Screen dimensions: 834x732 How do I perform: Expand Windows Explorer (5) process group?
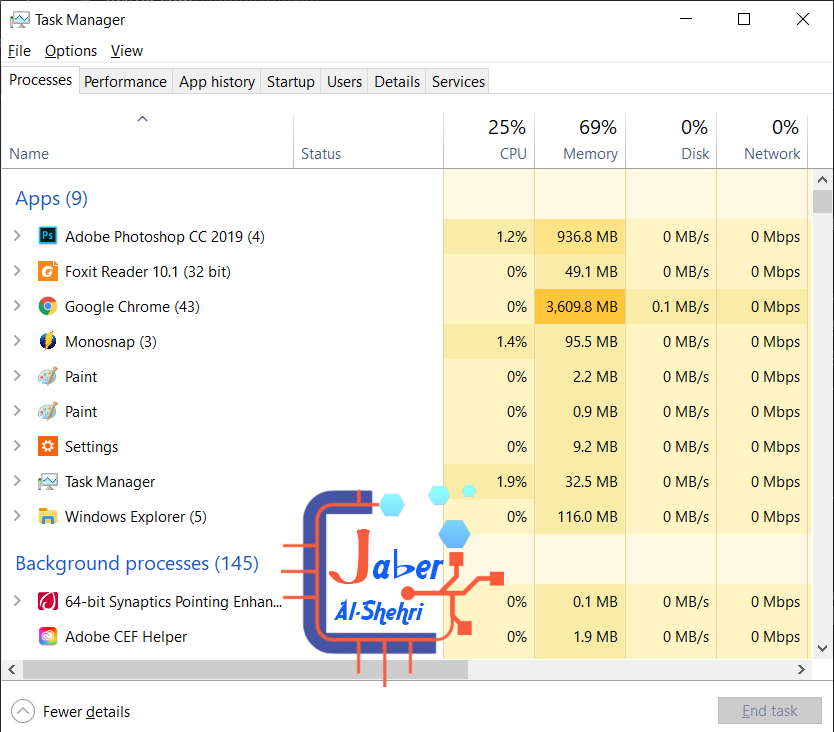[17, 516]
